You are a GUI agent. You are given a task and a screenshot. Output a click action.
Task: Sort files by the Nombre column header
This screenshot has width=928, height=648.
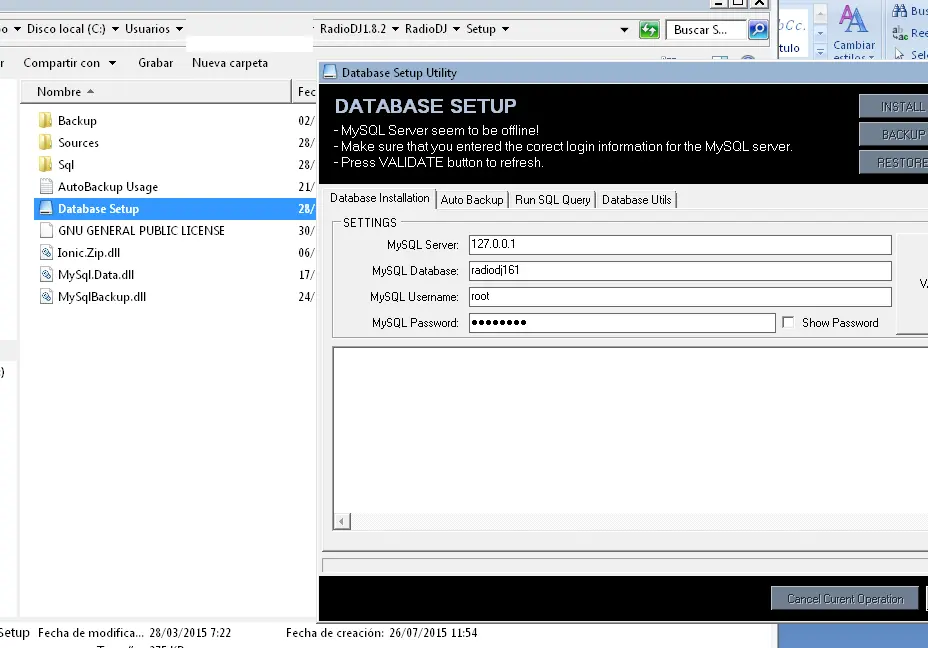click(x=59, y=92)
